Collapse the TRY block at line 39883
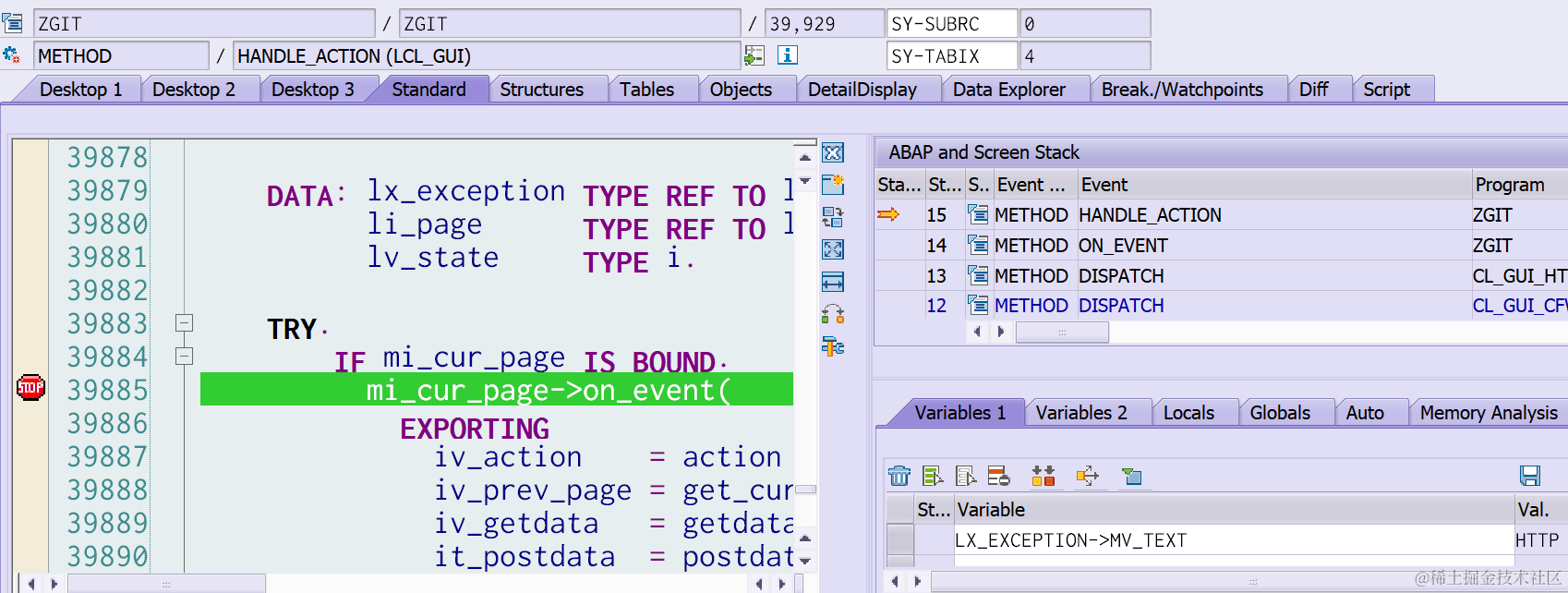 click(184, 322)
